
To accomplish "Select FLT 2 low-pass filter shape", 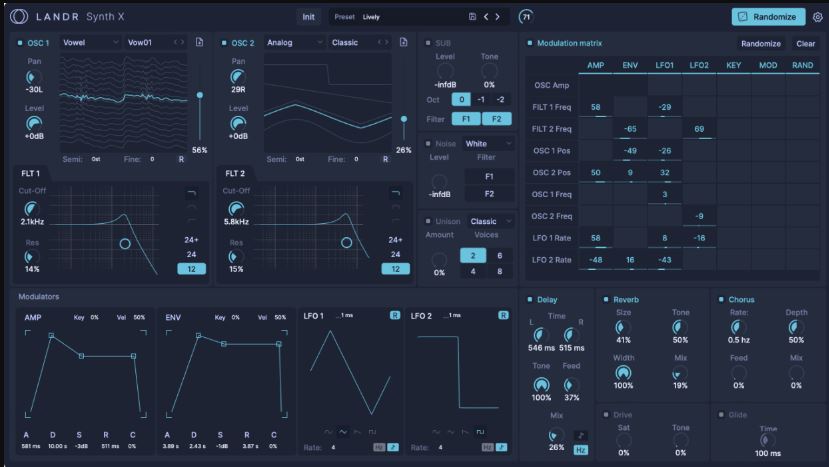I will [395, 194].
